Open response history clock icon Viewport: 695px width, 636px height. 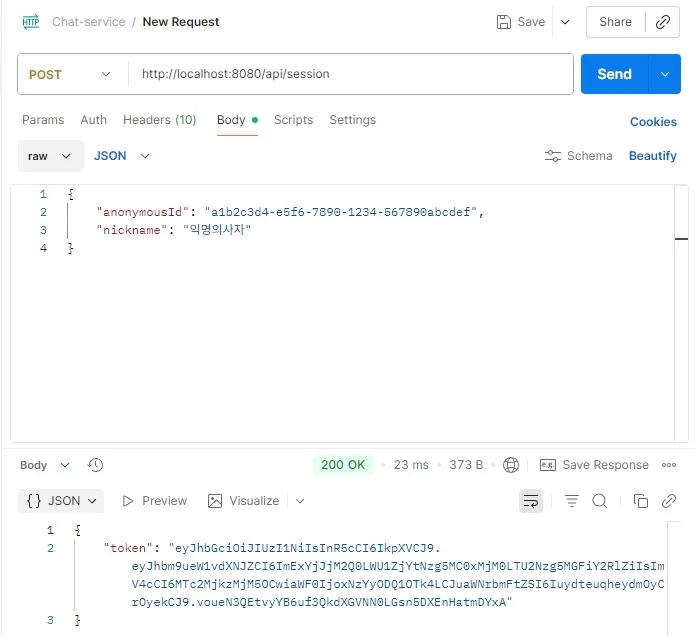tap(96, 465)
